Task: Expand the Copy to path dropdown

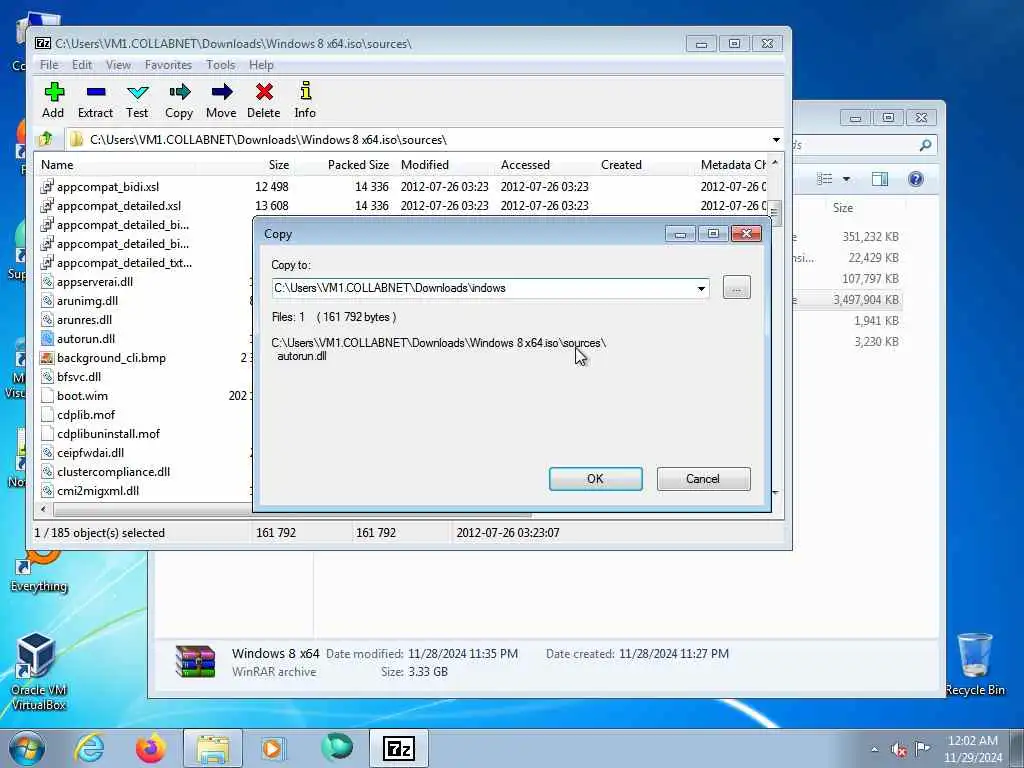Action: click(701, 289)
